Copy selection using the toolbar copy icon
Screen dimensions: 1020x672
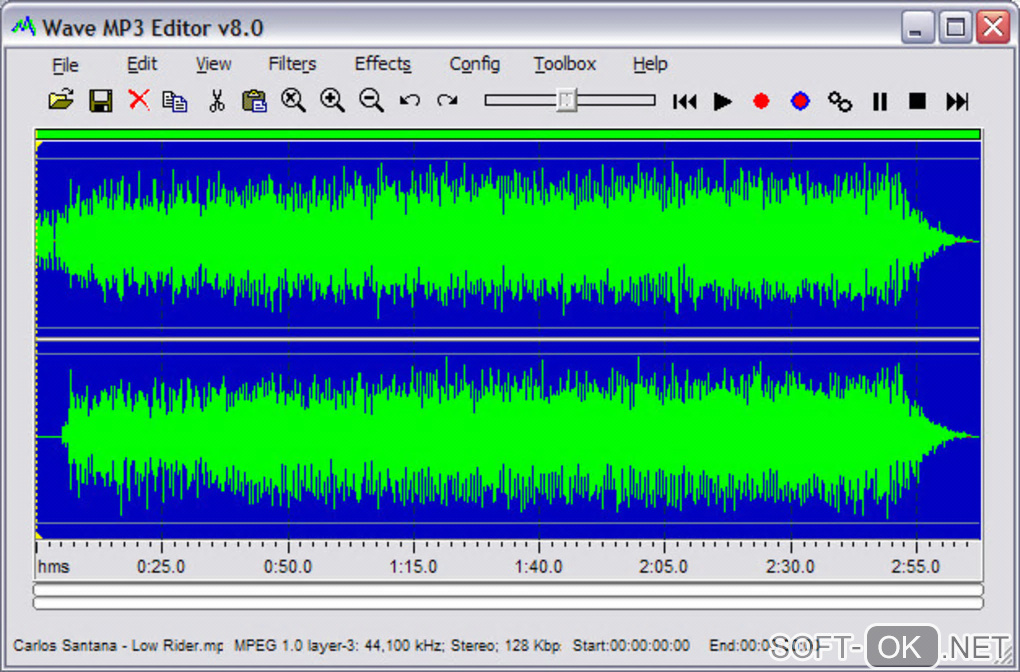[x=175, y=101]
